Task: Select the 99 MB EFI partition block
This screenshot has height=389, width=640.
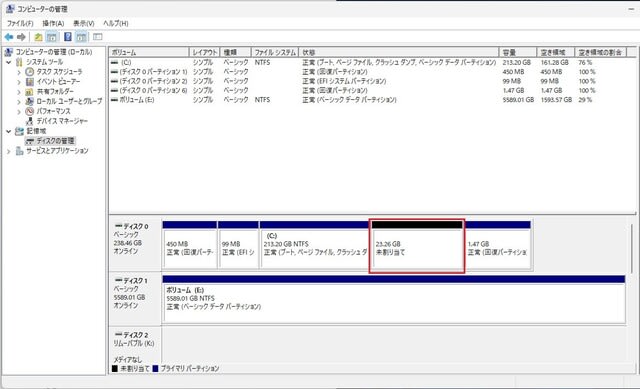Action: 238,245
